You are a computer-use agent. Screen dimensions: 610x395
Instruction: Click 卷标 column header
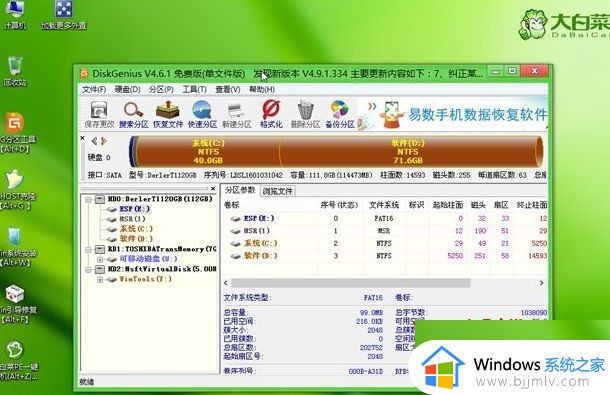[x=231, y=205]
